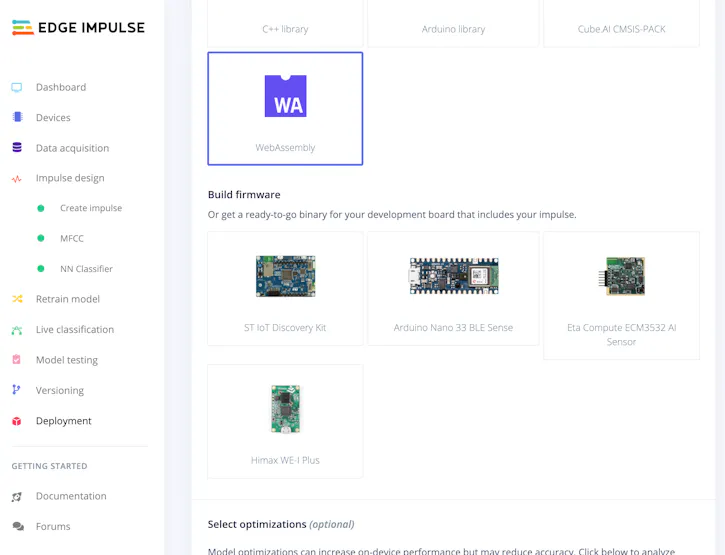Select Arduino Nano 33 BLE Sense label
The image size is (725, 555).
click(454, 328)
